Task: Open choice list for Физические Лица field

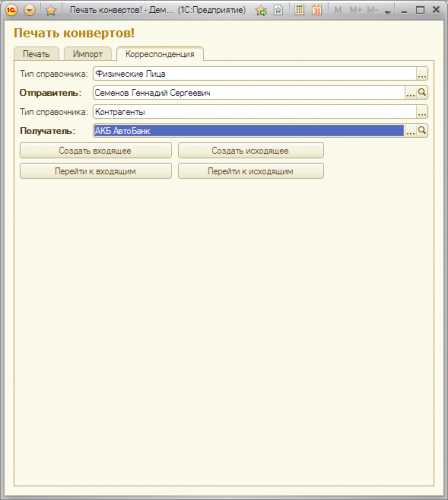Action: tap(422, 74)
